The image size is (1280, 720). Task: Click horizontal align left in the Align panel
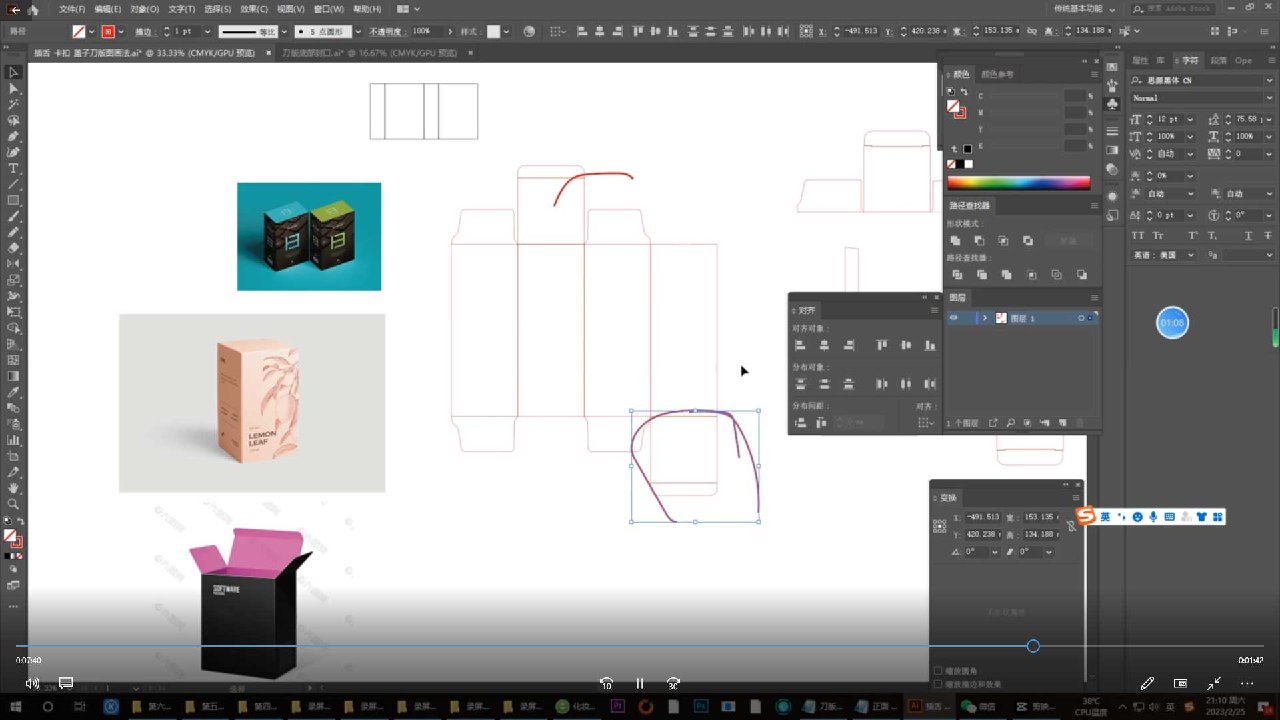click(800, 345)
